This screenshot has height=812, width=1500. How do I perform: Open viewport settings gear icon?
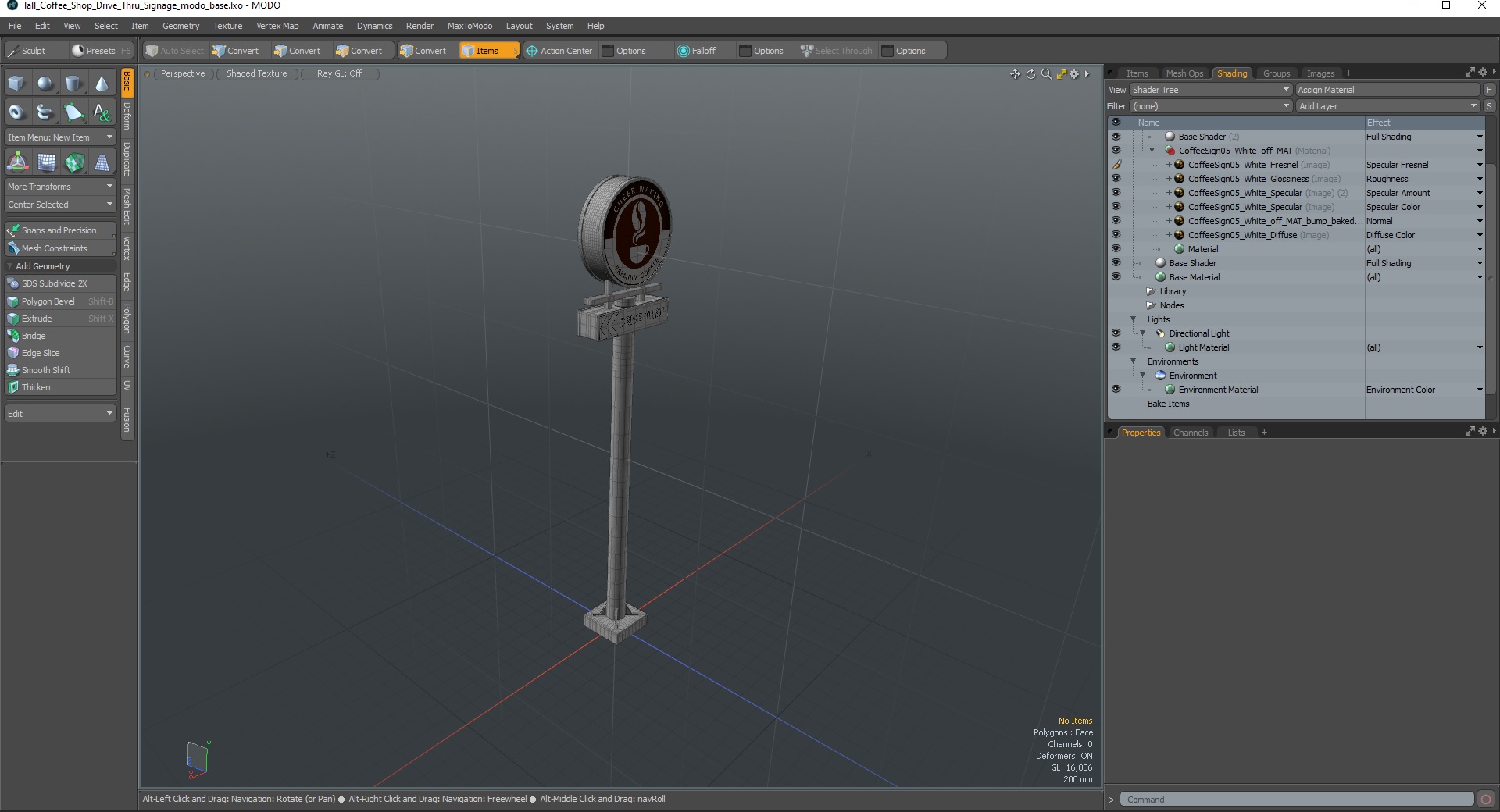tap(1074, 74)
